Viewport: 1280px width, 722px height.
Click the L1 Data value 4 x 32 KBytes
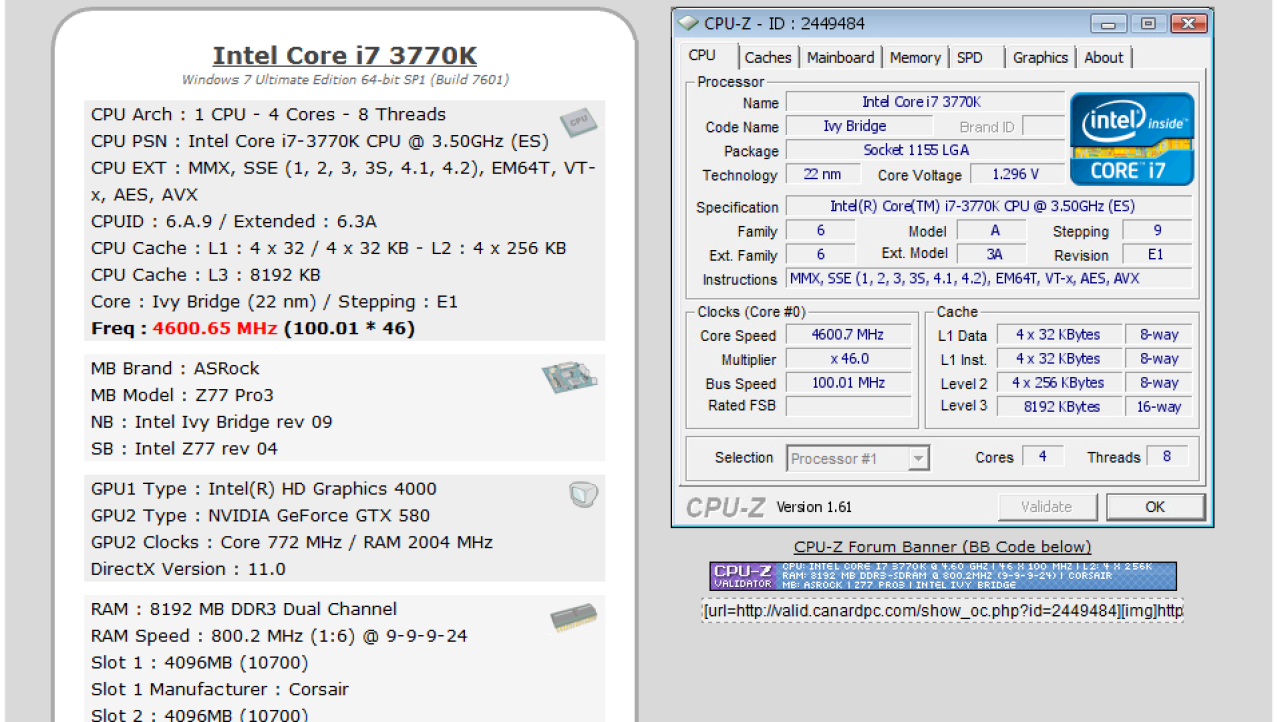tap(1058, 335)
